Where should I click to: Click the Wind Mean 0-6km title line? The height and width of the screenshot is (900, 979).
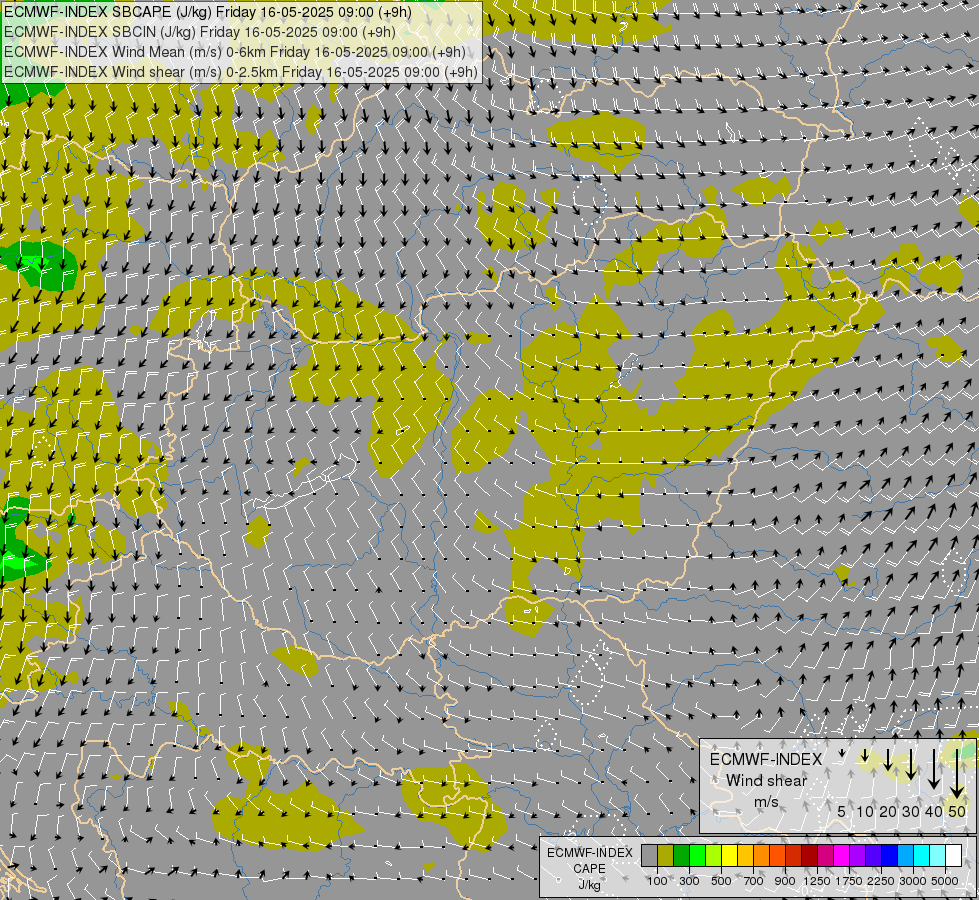tap(235, 52)
